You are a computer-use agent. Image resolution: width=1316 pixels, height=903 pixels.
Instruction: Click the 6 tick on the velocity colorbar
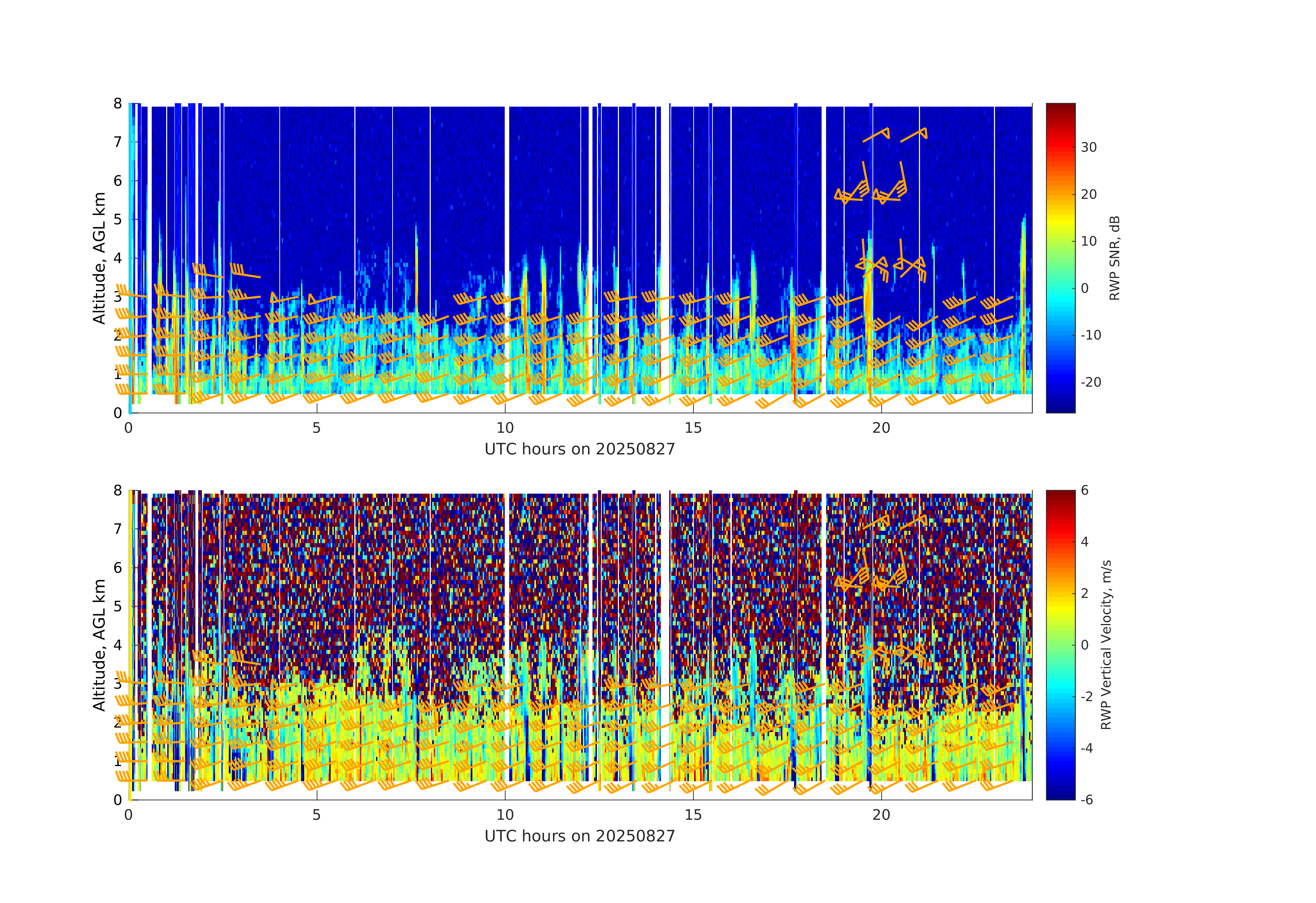tap(1084, 490)
